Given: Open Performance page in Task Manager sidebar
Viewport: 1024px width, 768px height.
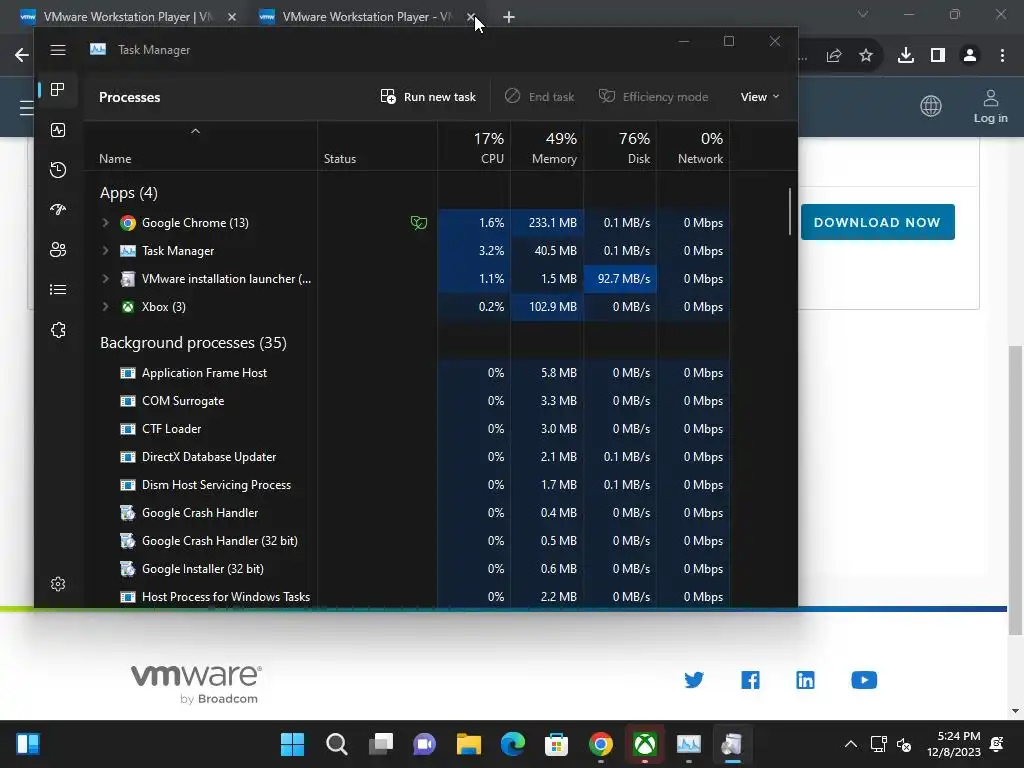Looking at the screenshot, I should (x=58, y=130).
